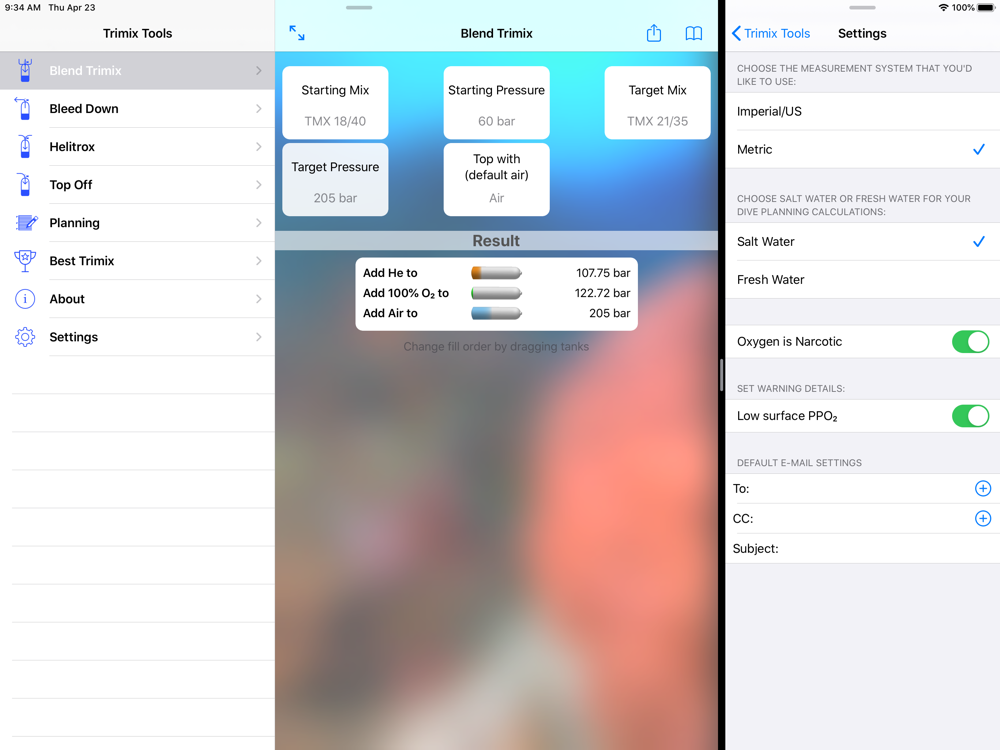This screenshot has height=750, width=1000.
Task: Click the Bleed Down tank icon
Action: tap(24, 108)
